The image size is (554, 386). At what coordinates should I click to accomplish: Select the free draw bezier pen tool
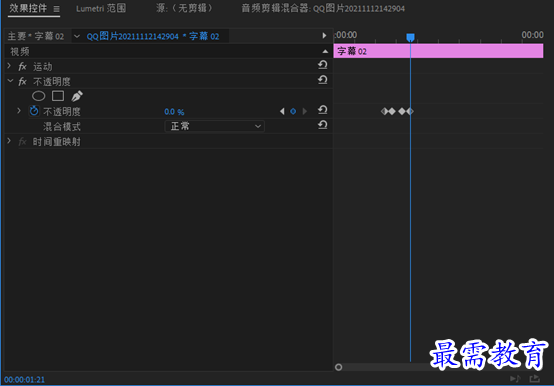pyautogui.click(x=77, y=96)
